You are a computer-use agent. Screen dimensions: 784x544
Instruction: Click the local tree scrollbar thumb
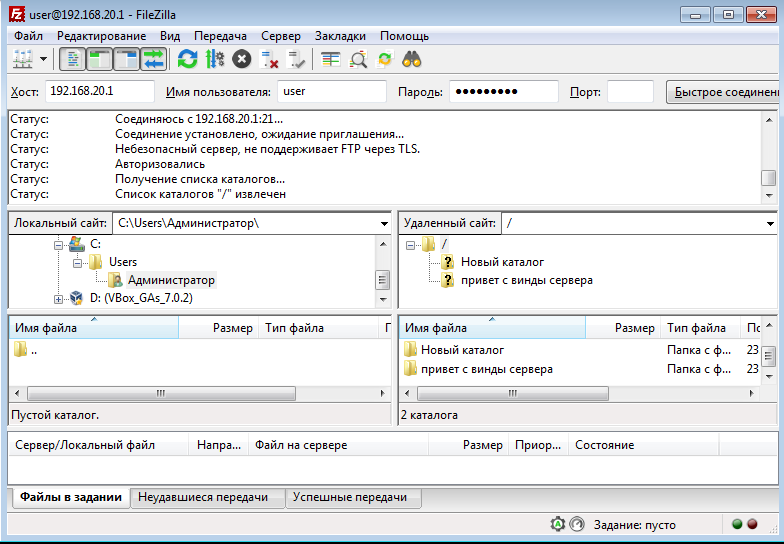[382, 280]
